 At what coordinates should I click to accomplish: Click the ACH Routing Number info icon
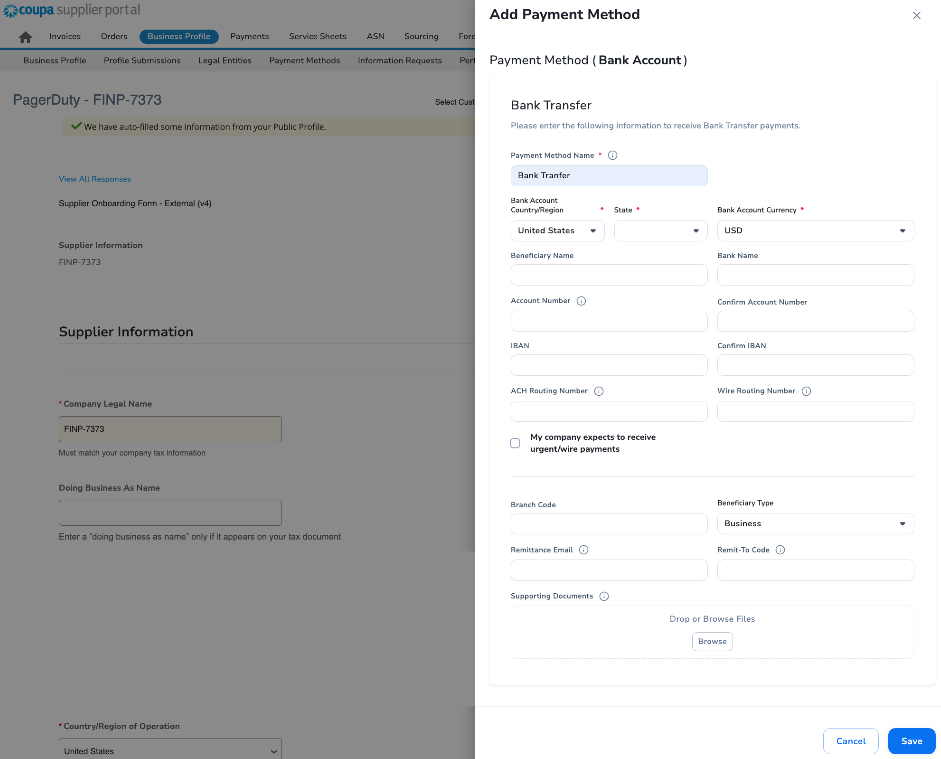click(599, 391)
